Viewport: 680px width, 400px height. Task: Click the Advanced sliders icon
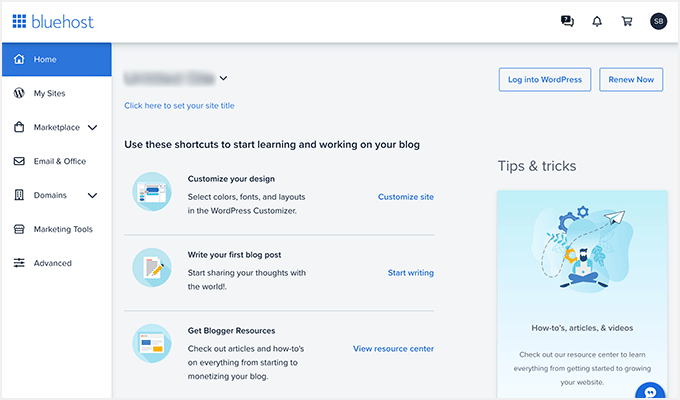pos(19,263)
